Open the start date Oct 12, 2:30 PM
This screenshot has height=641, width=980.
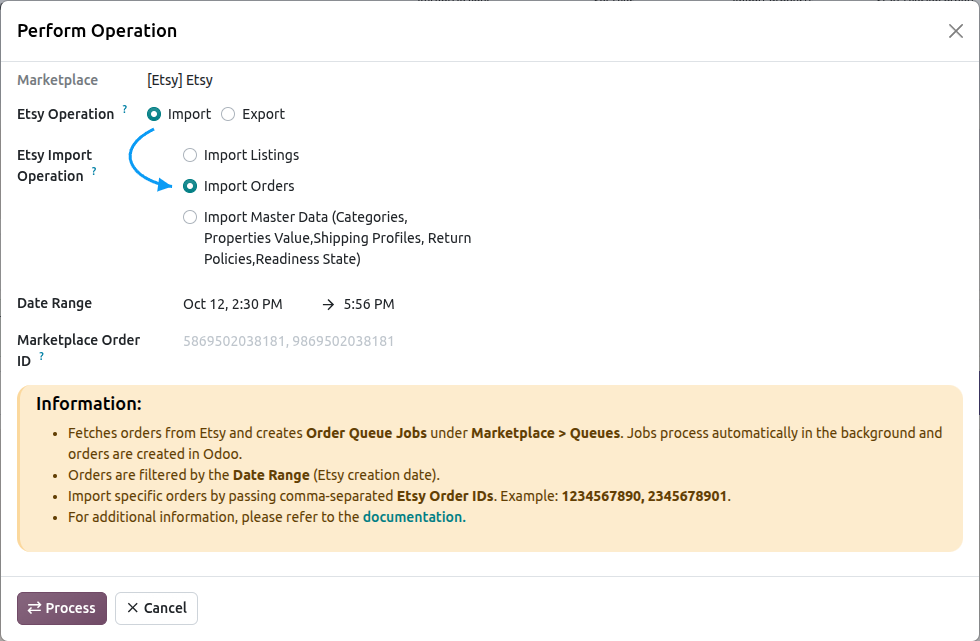pos(232,304)
